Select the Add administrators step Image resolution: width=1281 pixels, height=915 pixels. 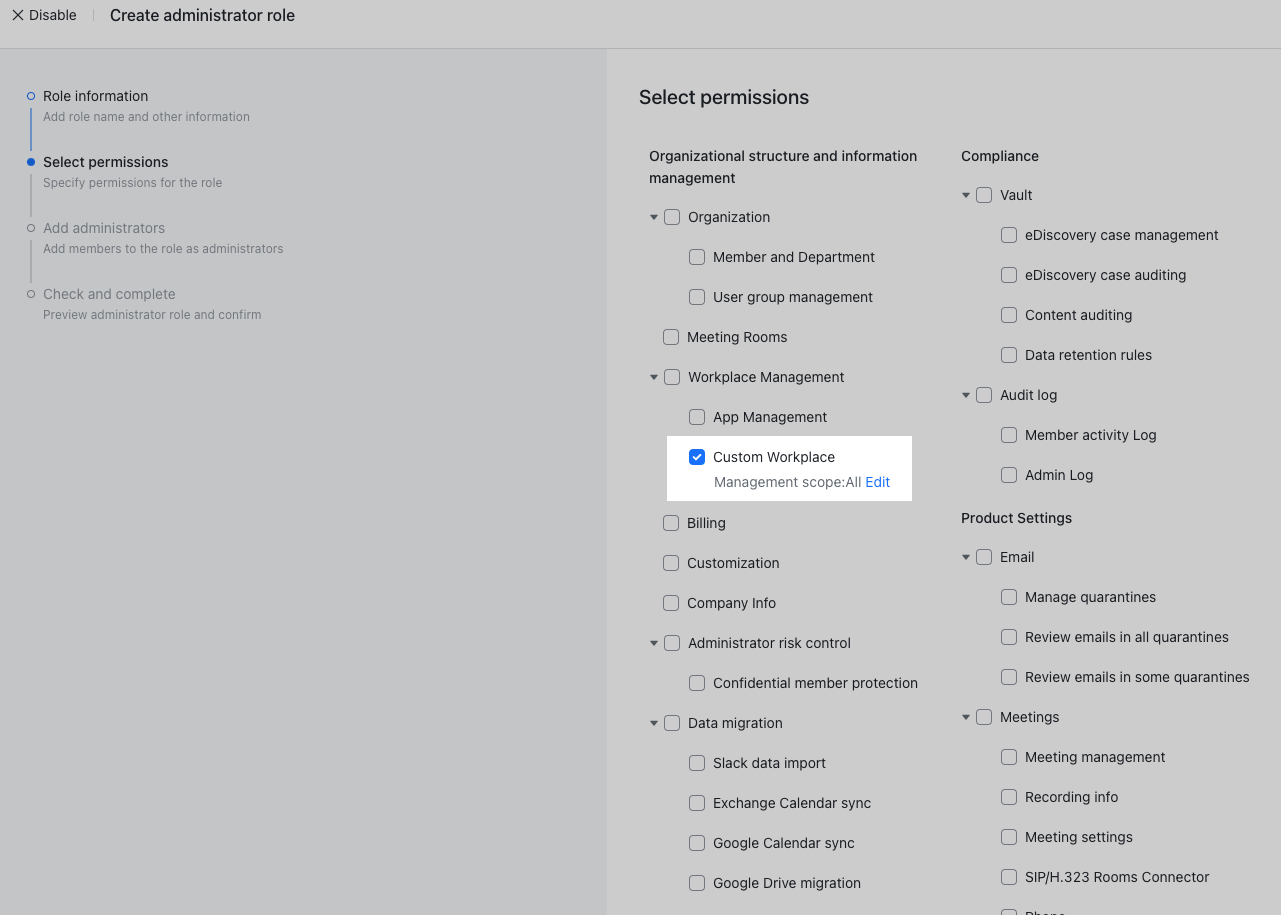[104, 228]
